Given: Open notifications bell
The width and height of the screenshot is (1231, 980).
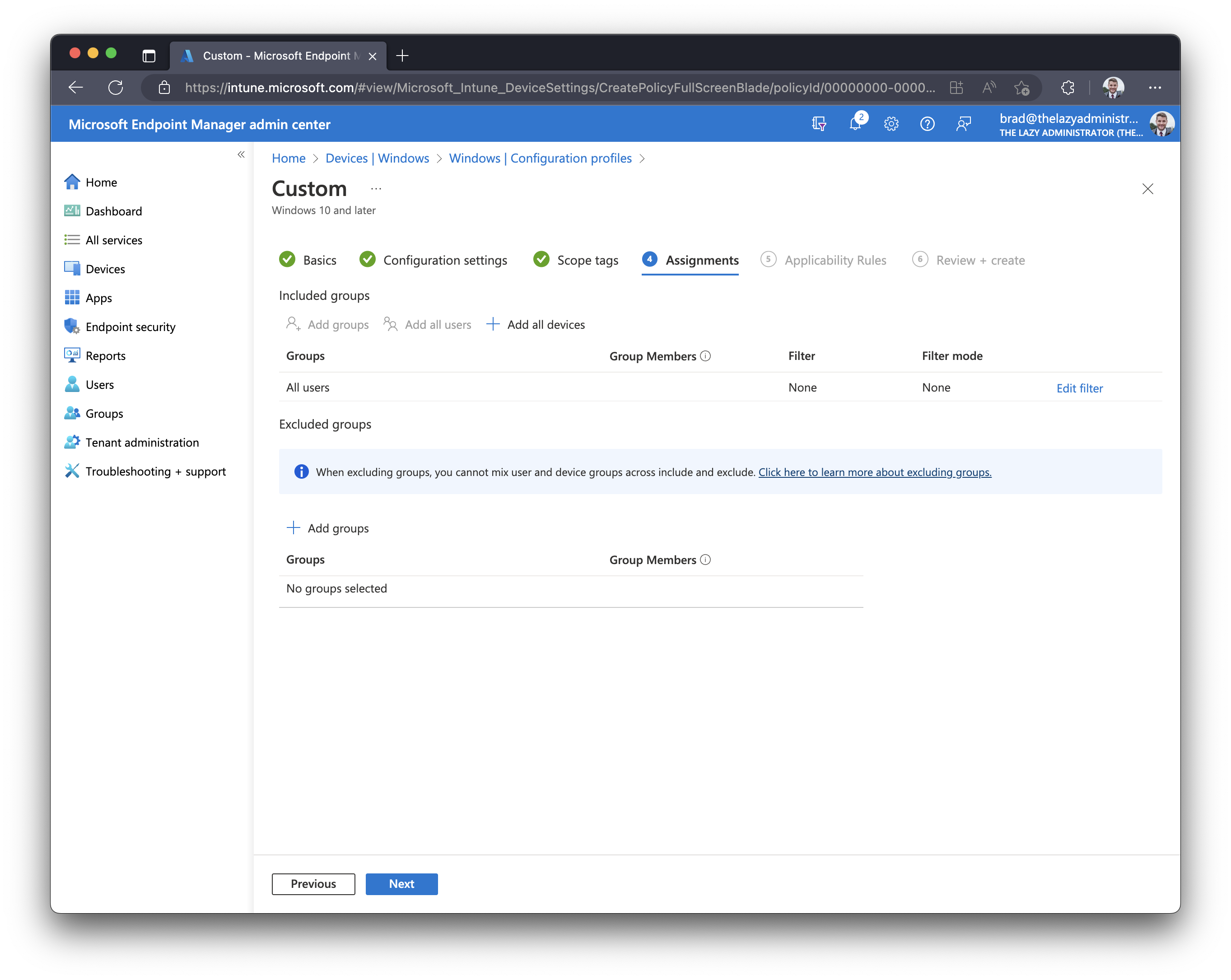Looking at the screenshot, I should 855,123.
